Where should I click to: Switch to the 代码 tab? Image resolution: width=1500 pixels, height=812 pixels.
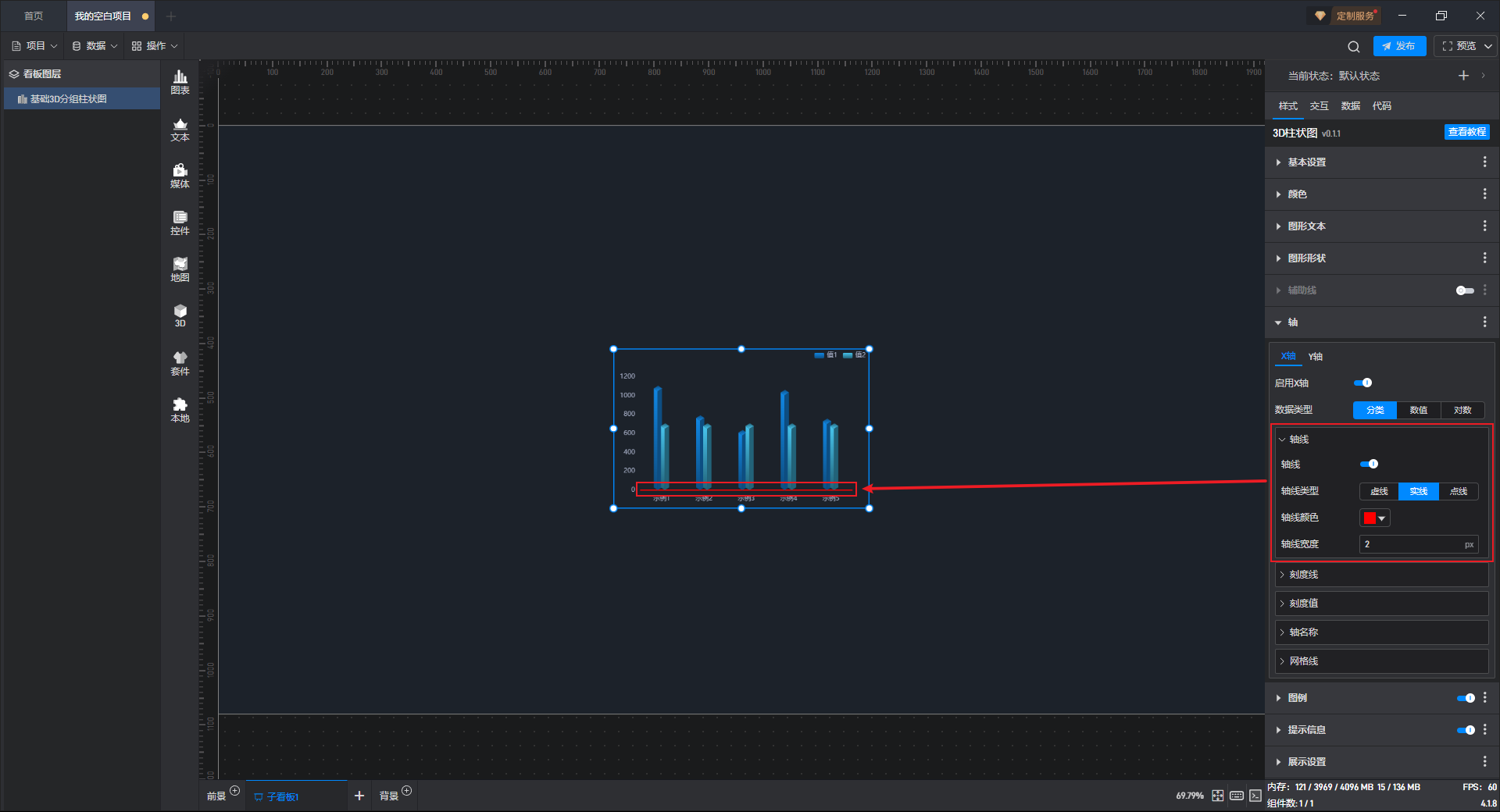click(x=1382, y=106)
